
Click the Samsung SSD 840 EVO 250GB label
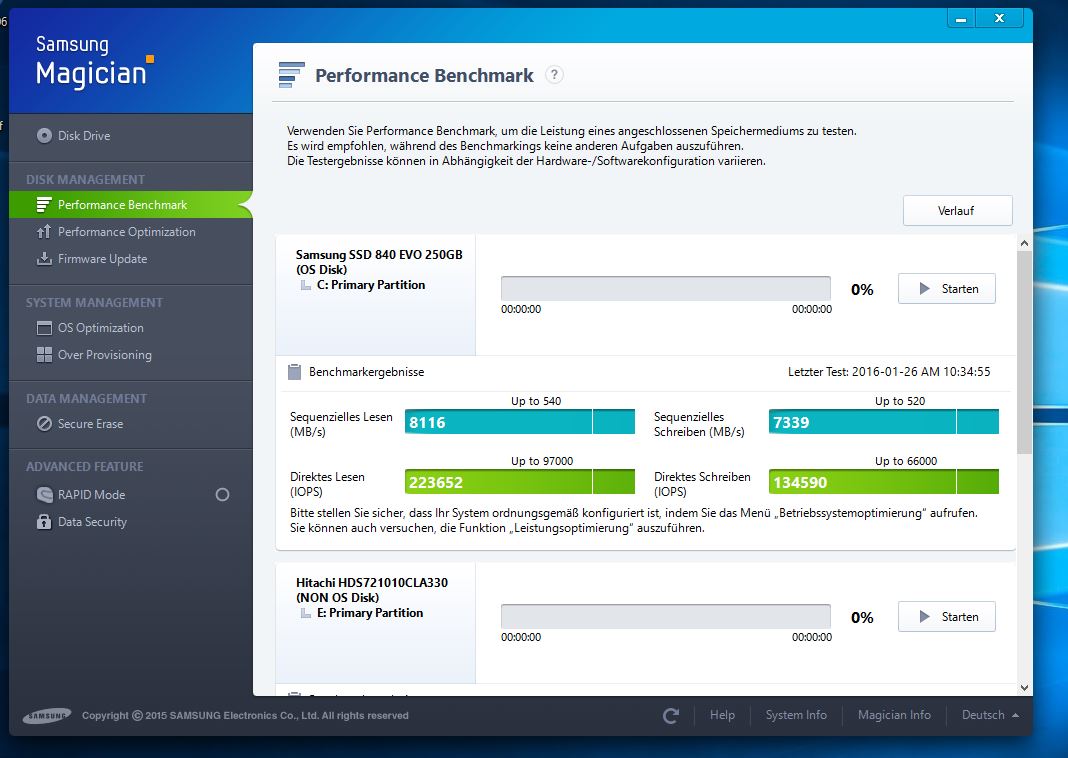coord(379,255)
